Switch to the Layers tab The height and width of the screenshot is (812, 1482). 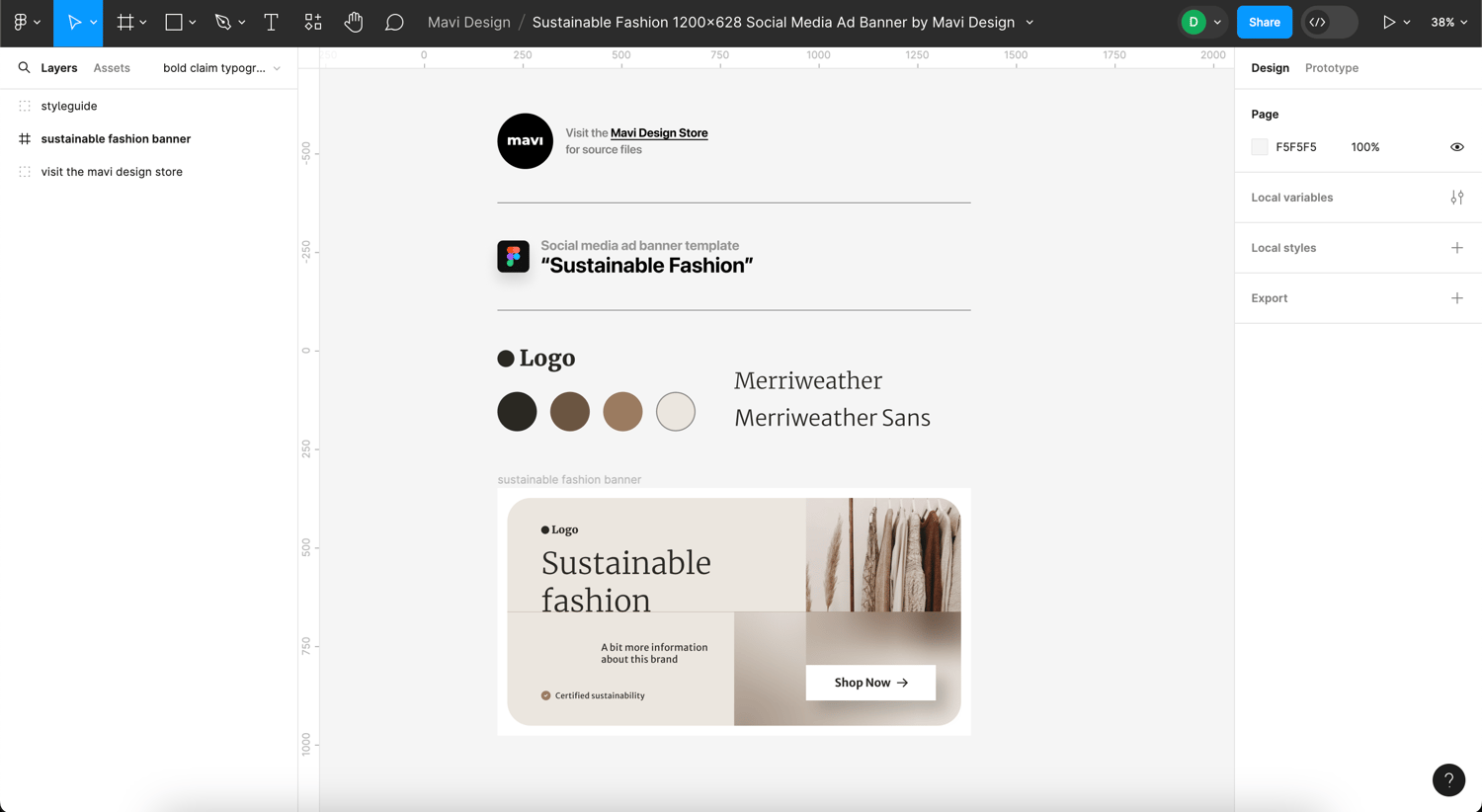click(59, 68)
